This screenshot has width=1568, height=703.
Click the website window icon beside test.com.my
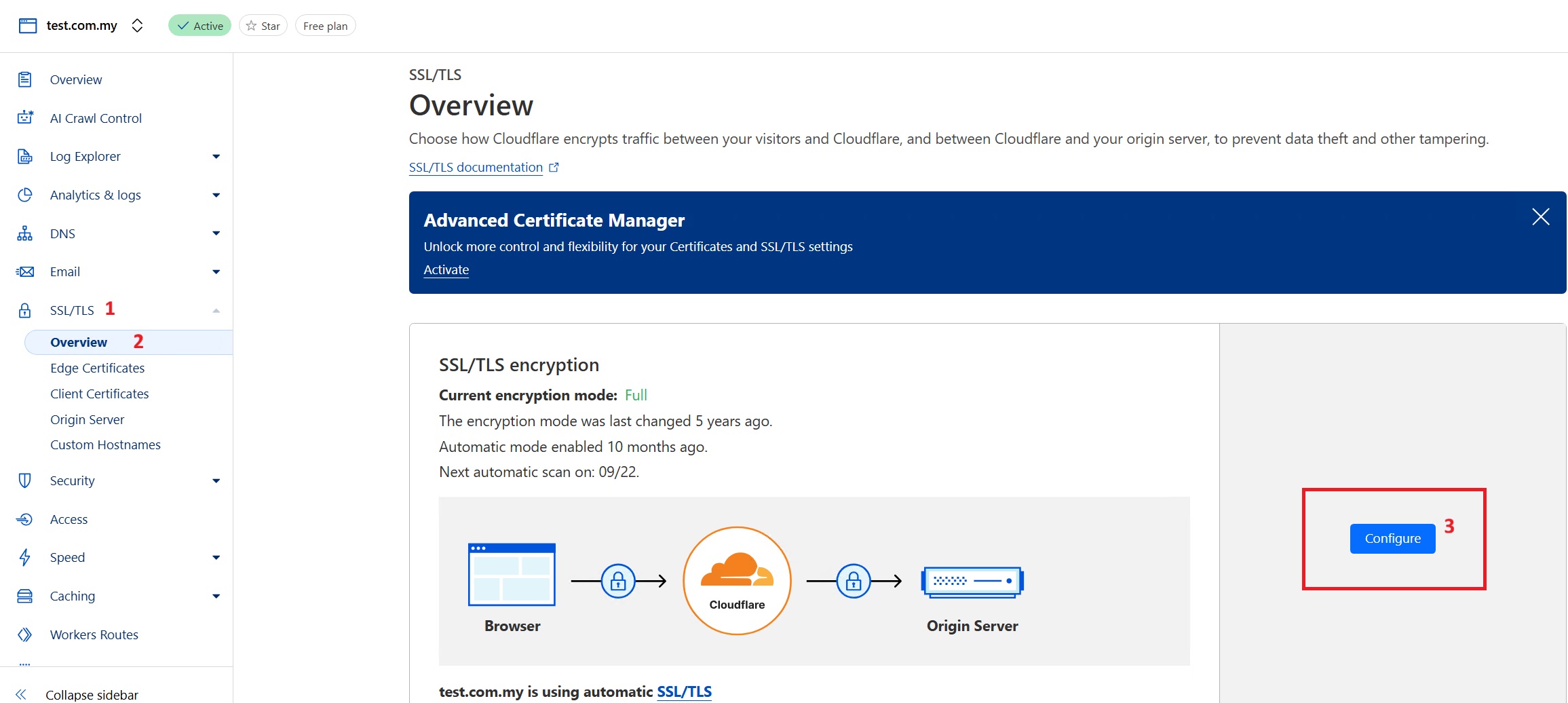tap(28, 26)
